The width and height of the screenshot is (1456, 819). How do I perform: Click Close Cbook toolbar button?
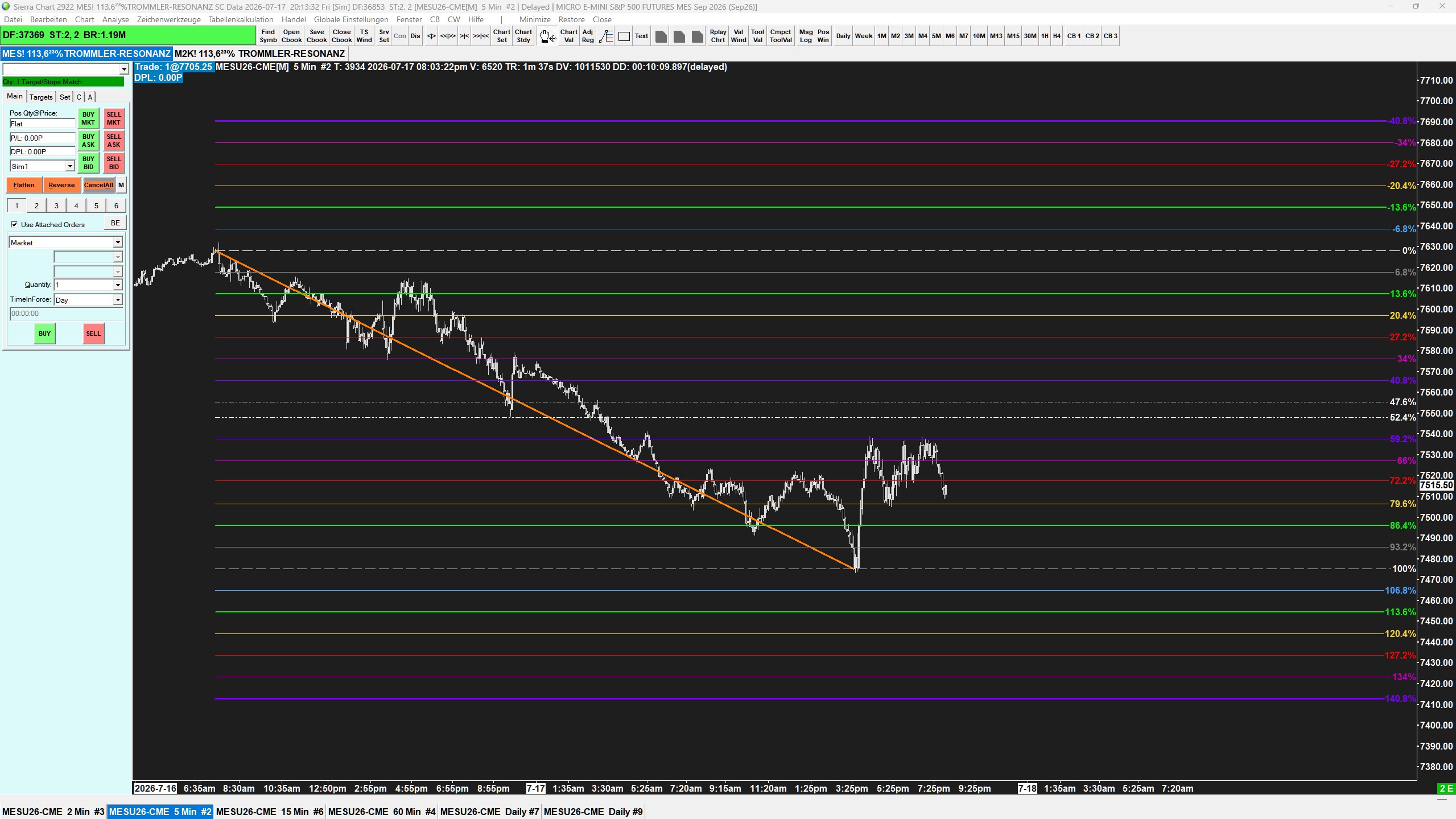341,36
